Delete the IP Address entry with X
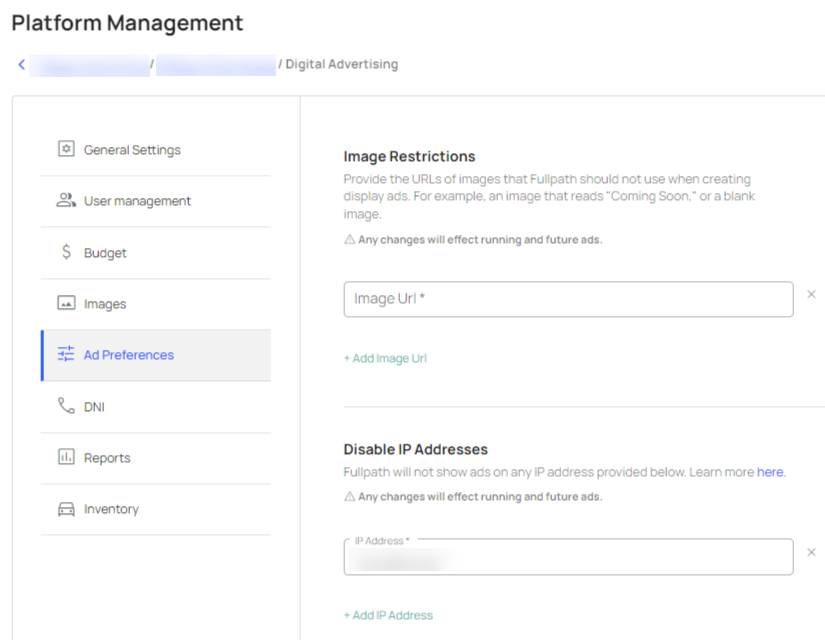 coord(811,552)
